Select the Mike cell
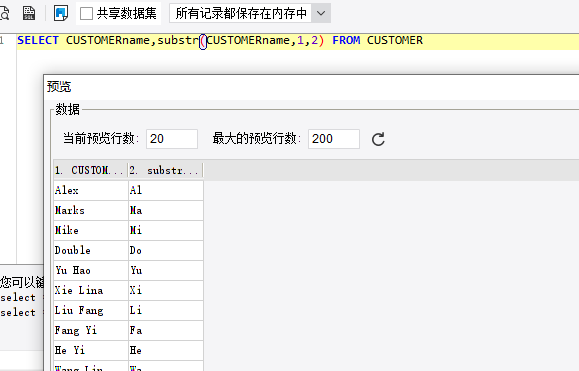579x371 pixels. coord(91,230)
